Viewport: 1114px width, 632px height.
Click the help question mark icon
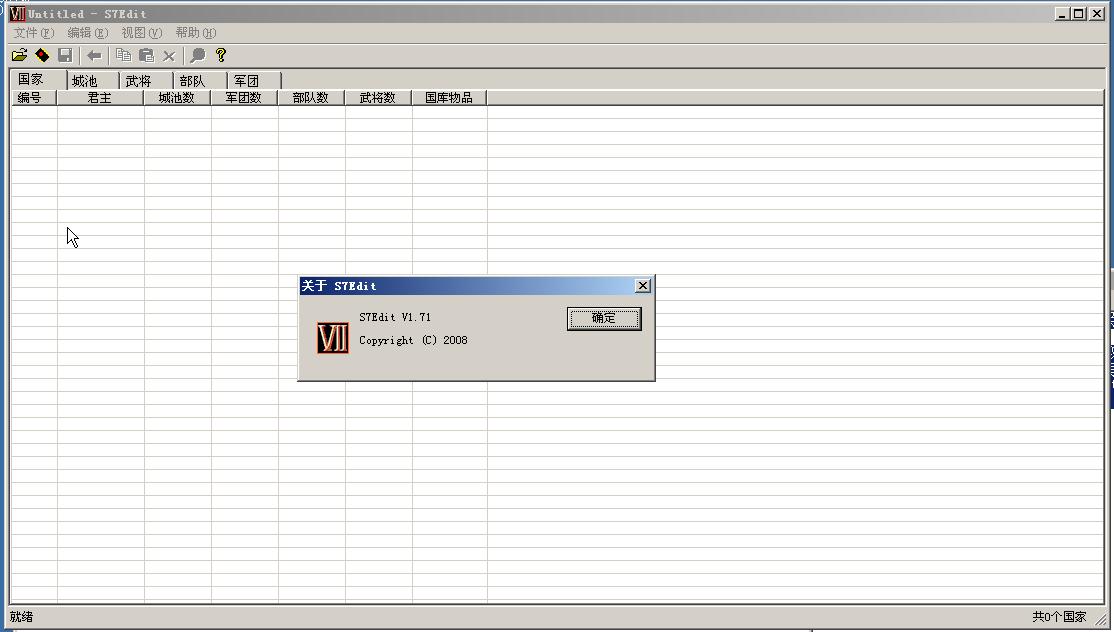pos(221,55)
